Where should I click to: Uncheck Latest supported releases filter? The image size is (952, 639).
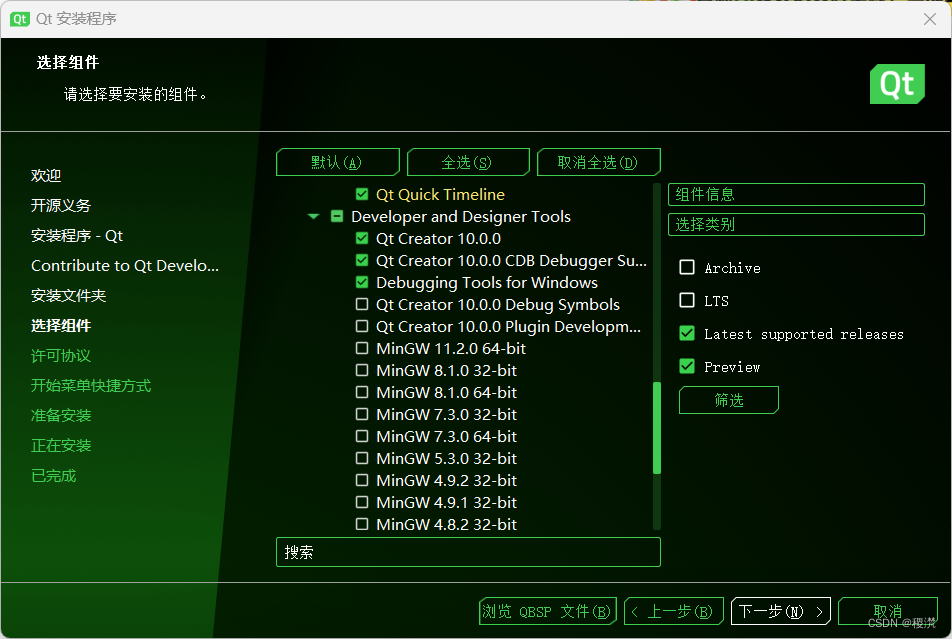point(687,333)
